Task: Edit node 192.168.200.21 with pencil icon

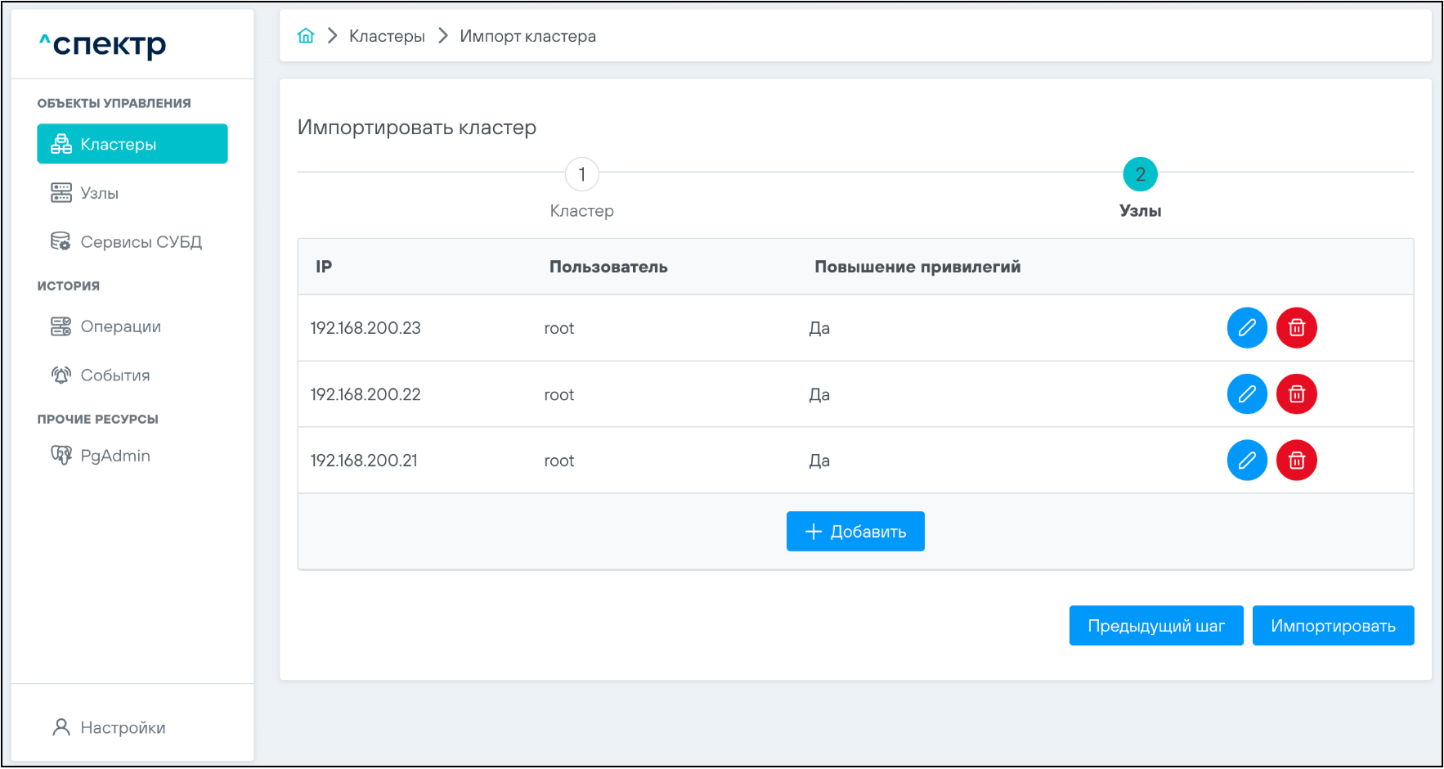Action: click(x=1246, y=461)
